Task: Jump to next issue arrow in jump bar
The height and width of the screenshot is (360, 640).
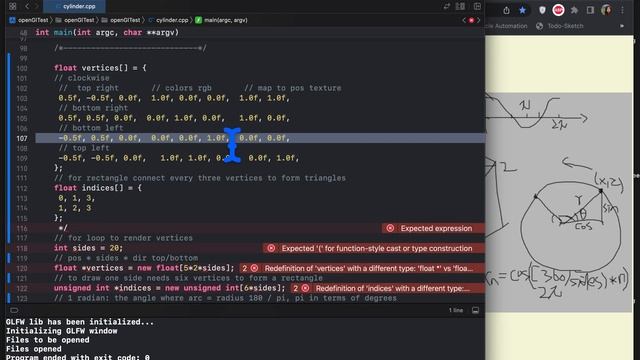Action: pyautogui.click(x=478, y=20)
